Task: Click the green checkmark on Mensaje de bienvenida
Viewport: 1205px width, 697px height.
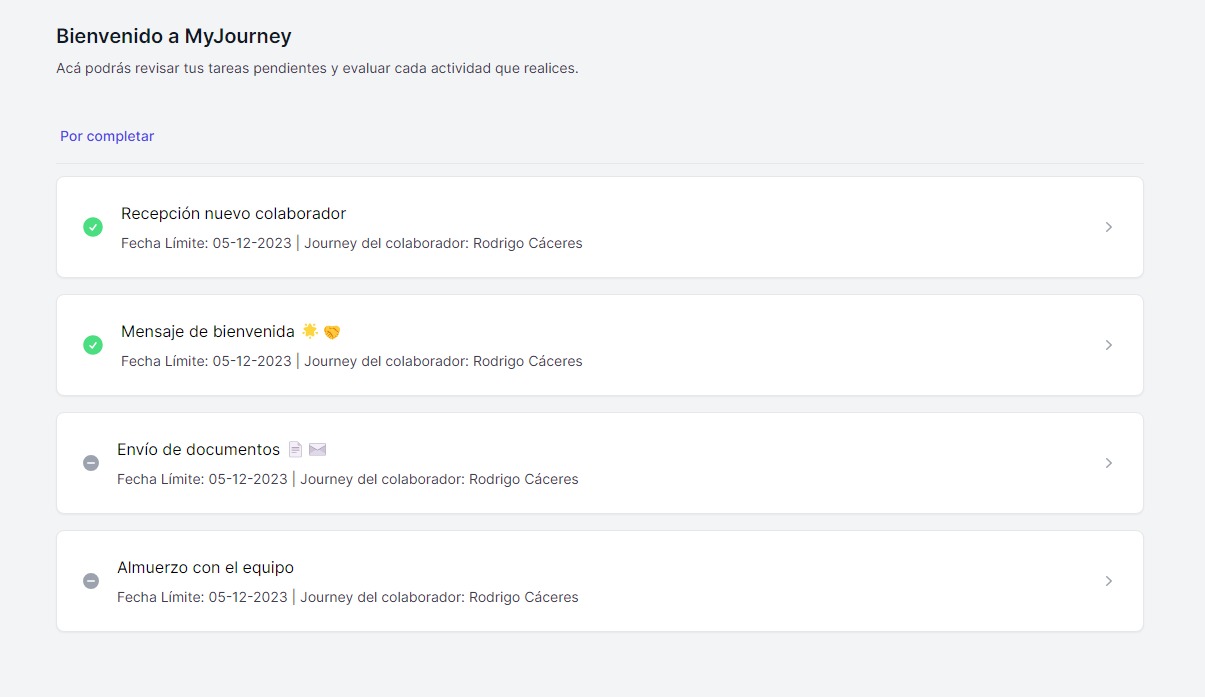Action: (x=92, y=345)
